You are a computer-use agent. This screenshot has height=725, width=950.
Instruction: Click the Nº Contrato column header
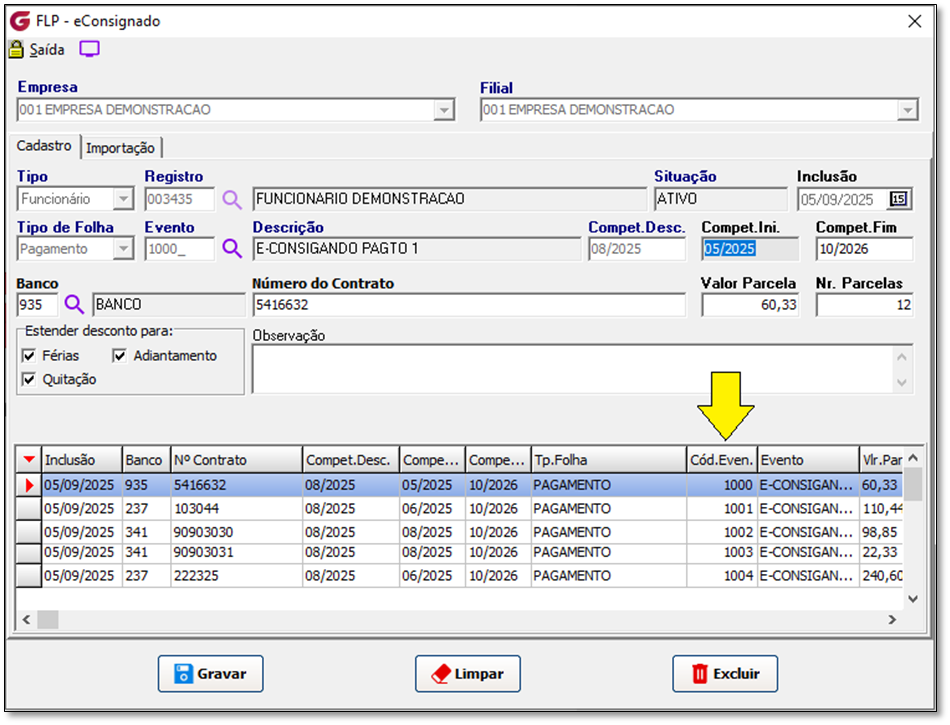click(x=237, y=460)
